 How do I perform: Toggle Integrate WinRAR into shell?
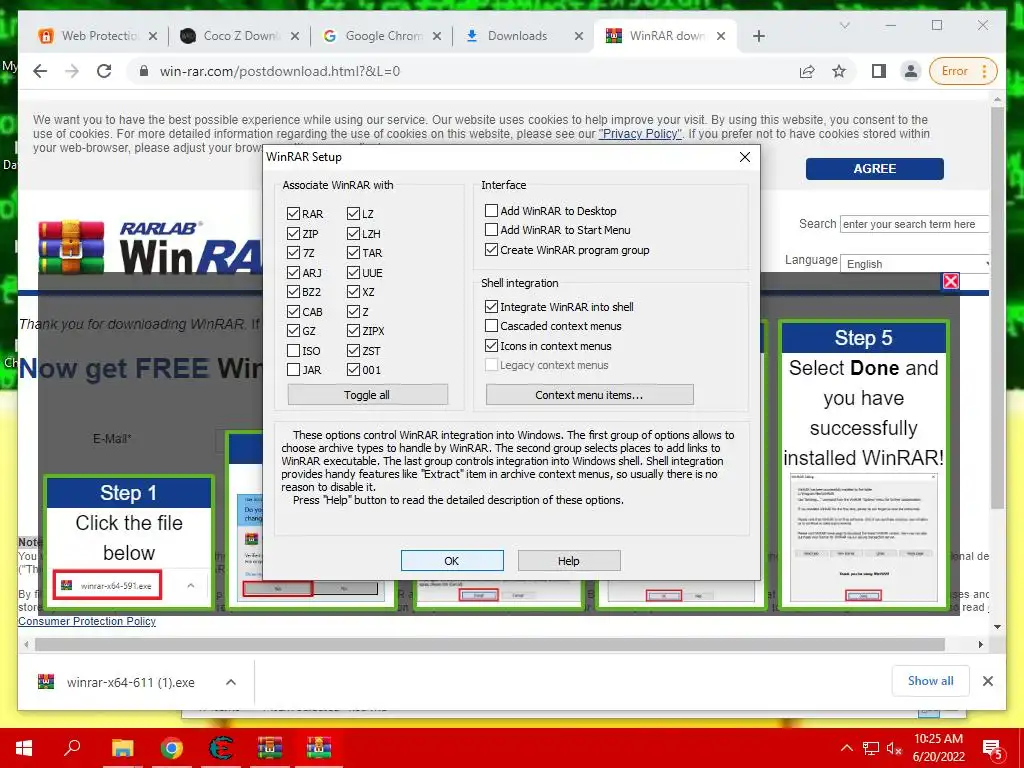coord(491,306)
